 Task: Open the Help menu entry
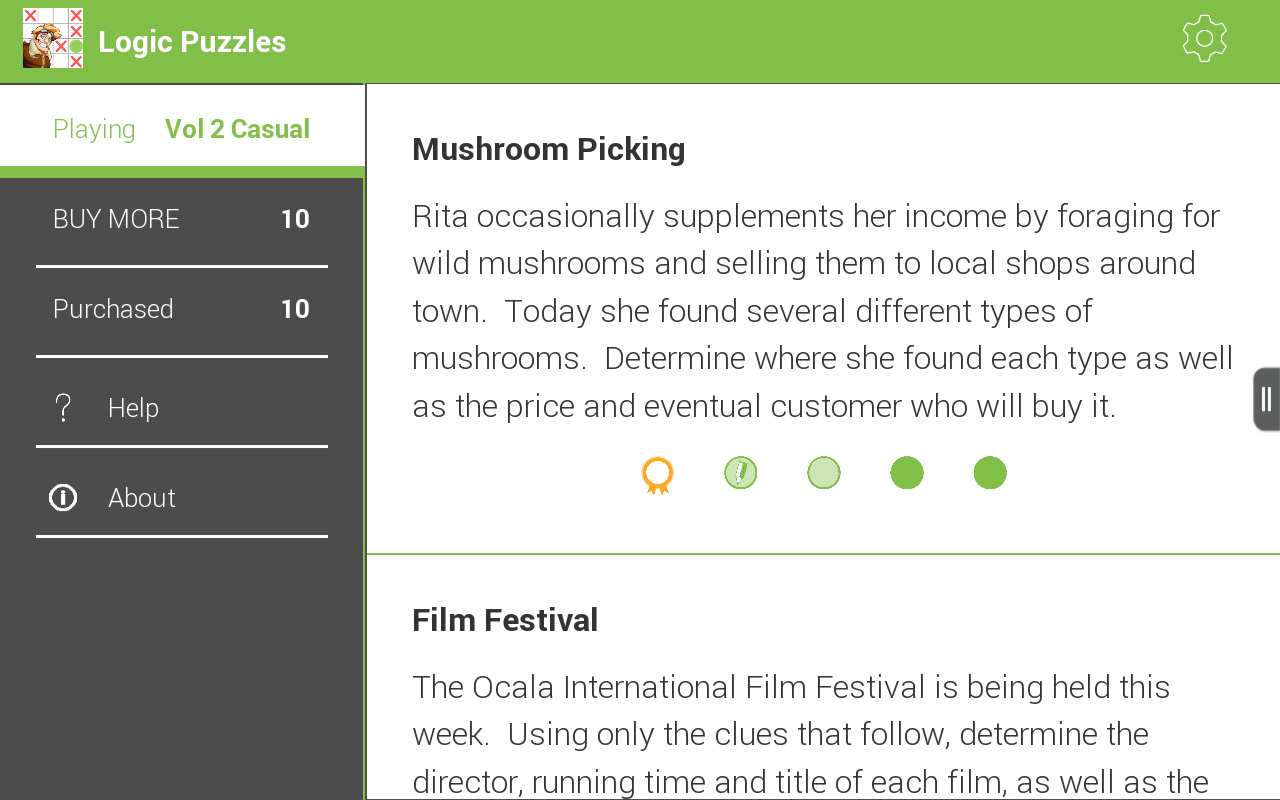tap(134, 408)
